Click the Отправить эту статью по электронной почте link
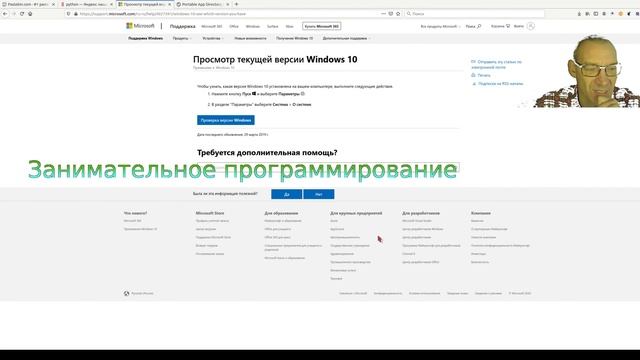The height and width of the screenshot is (360, 640). click(497, 64)
